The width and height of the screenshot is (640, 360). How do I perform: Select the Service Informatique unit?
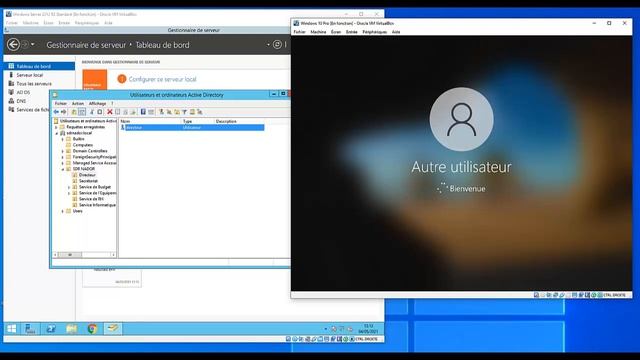[97, 205]
